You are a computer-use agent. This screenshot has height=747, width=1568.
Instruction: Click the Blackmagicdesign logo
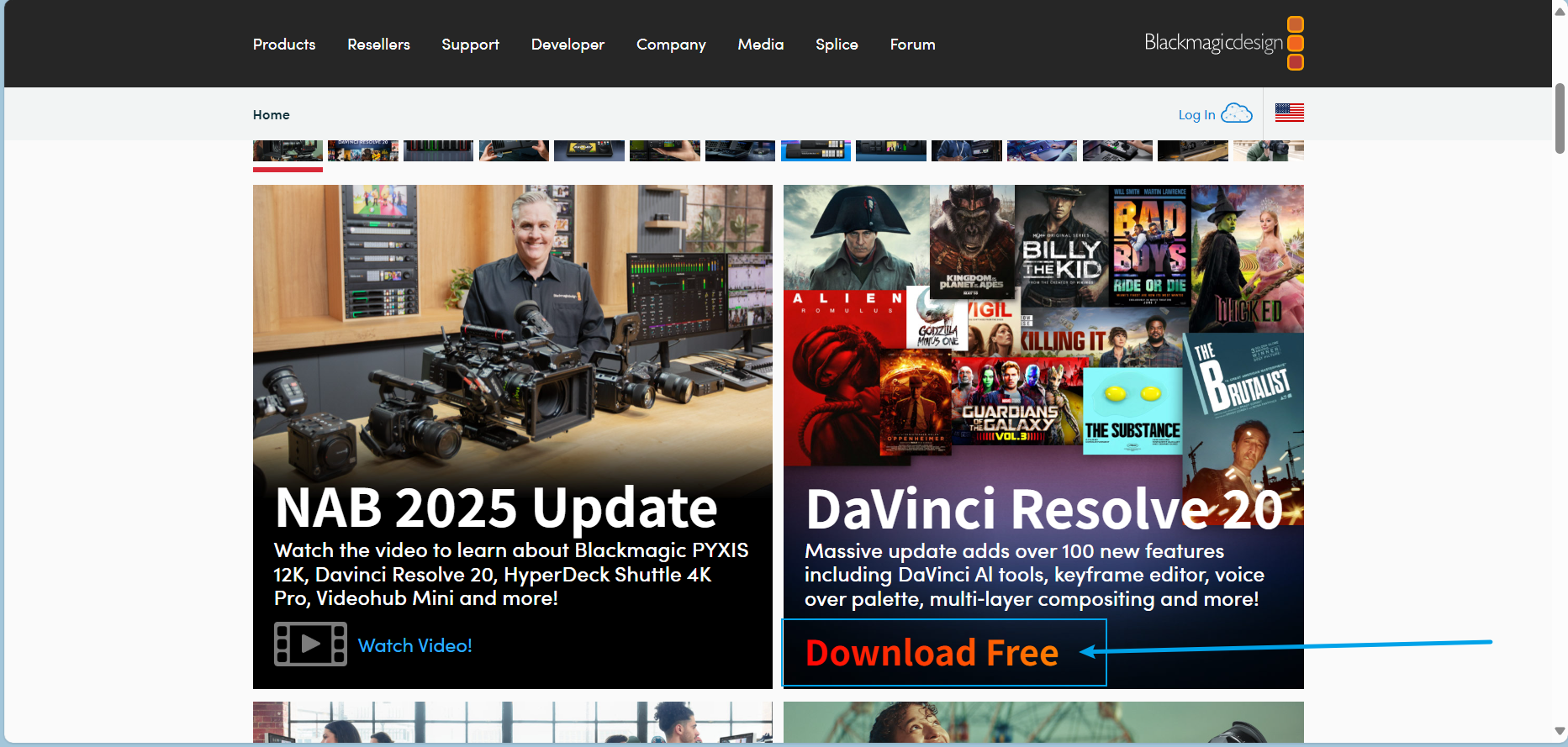pos(1224,43)
